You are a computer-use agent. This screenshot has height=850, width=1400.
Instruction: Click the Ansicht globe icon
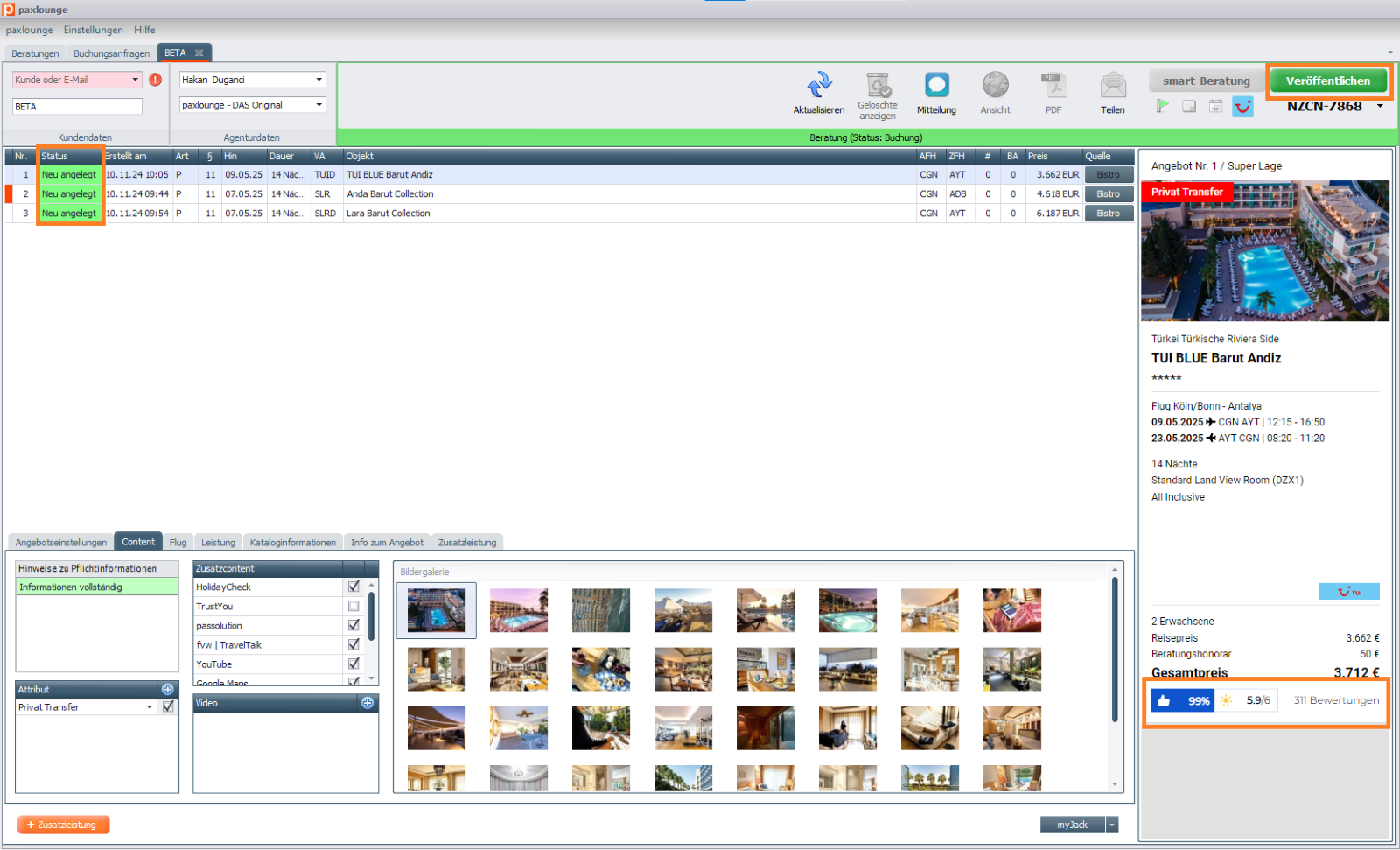coord(995,85)
